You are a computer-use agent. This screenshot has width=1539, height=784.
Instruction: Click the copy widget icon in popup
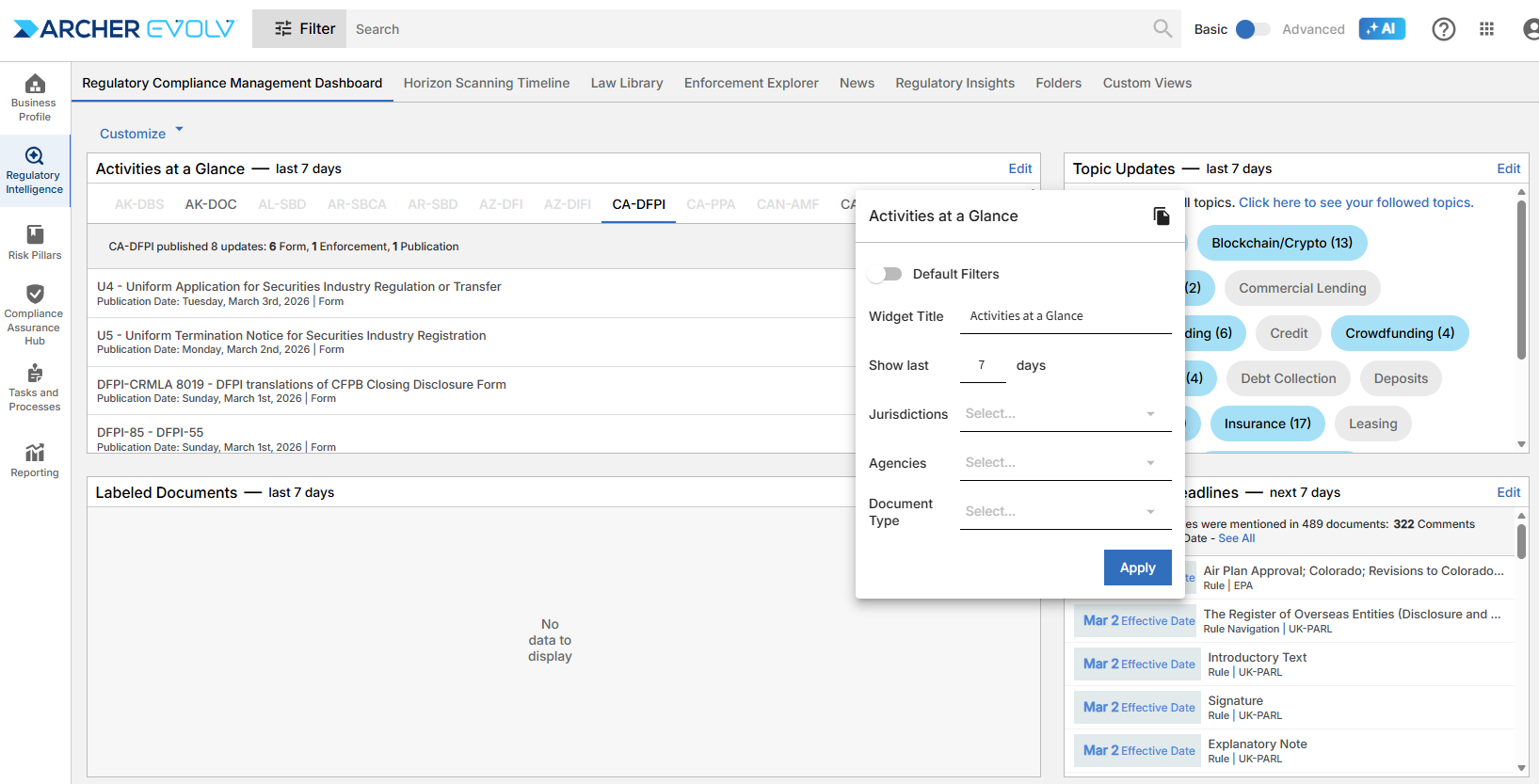pyautogui.click(x=1162, y=216)
